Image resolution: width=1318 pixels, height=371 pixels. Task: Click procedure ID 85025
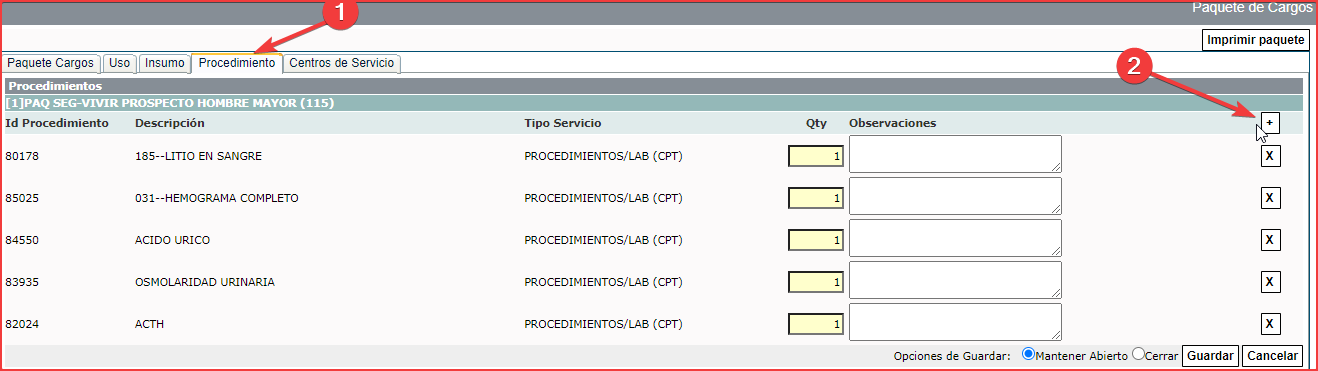pyautogui.click(x=21, y=198)
